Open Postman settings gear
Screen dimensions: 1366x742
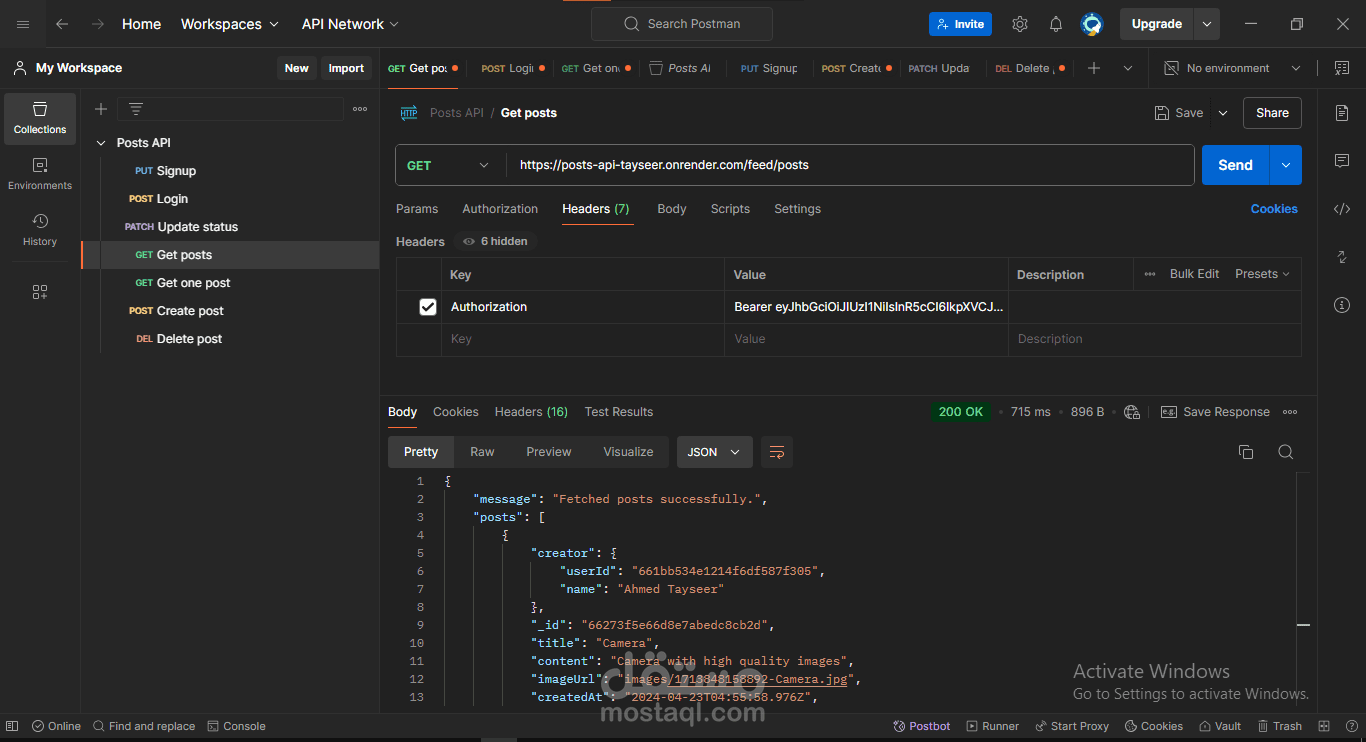point(1019,24)
